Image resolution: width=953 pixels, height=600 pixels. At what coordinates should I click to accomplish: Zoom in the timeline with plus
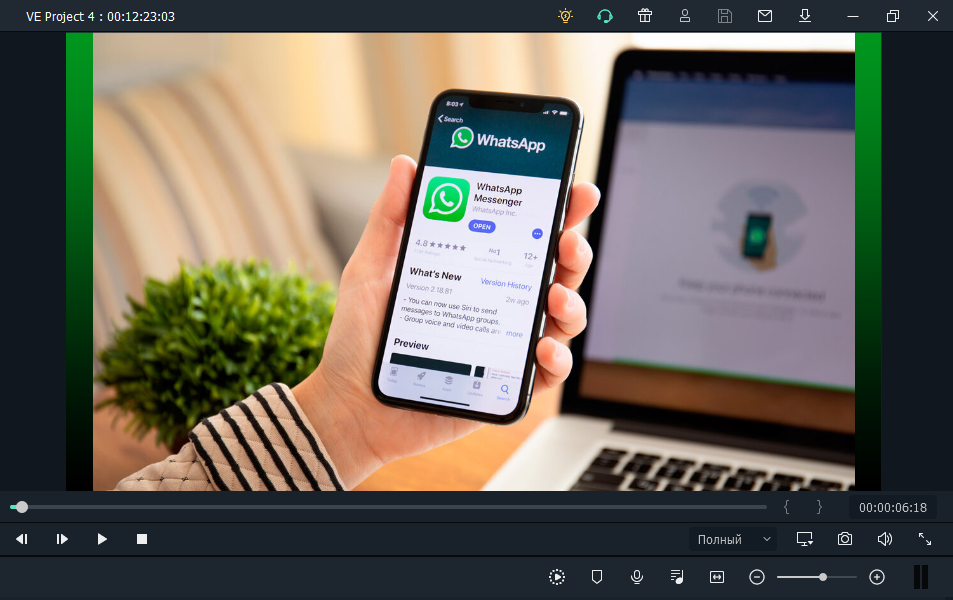877,577
